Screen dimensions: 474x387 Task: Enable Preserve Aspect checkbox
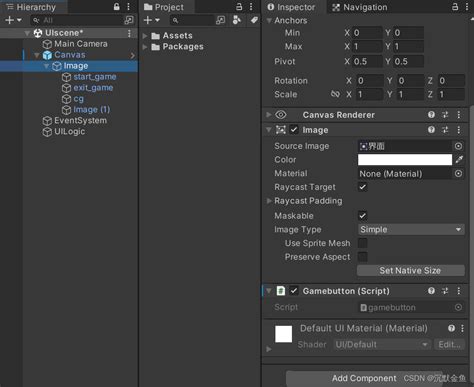click(363, 257)
